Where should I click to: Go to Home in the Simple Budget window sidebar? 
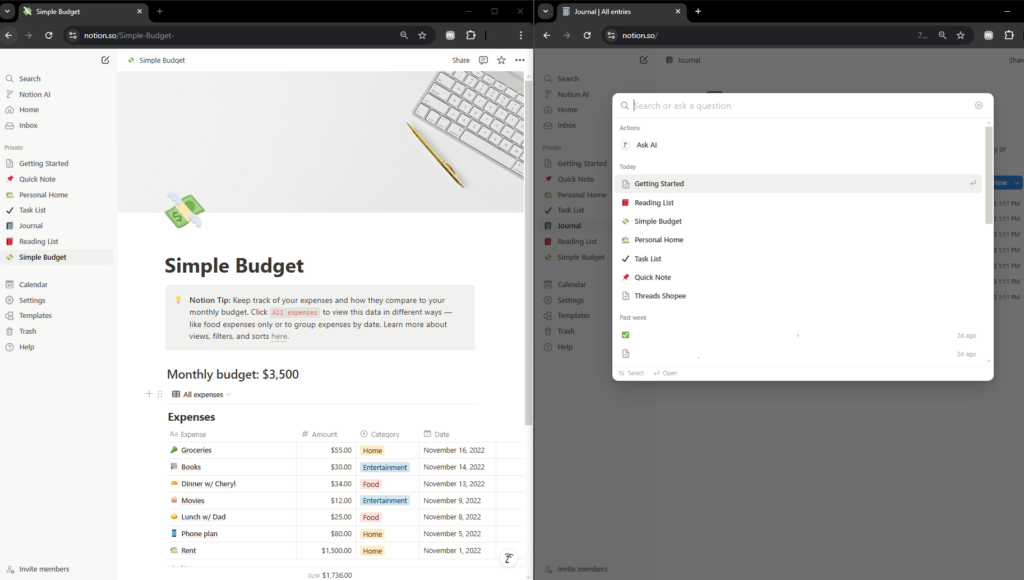(x=29, y=110)
